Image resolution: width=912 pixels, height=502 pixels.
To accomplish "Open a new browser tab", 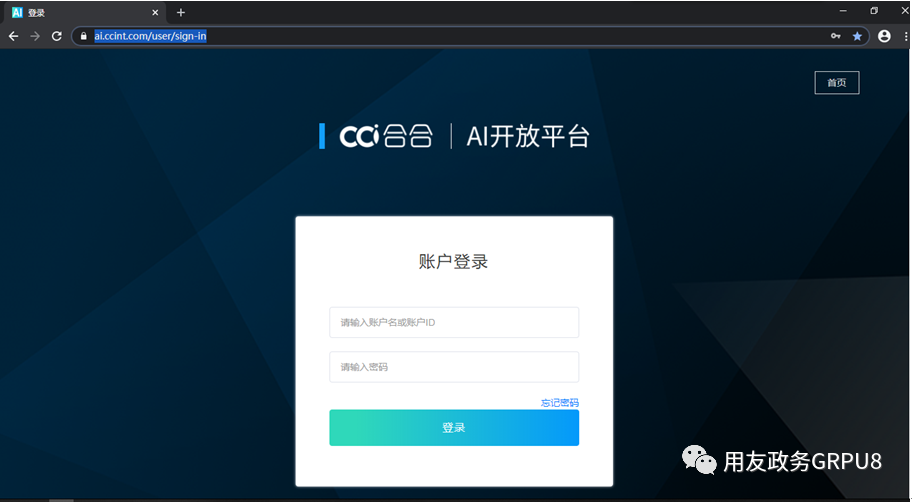I will click(181, 12).
